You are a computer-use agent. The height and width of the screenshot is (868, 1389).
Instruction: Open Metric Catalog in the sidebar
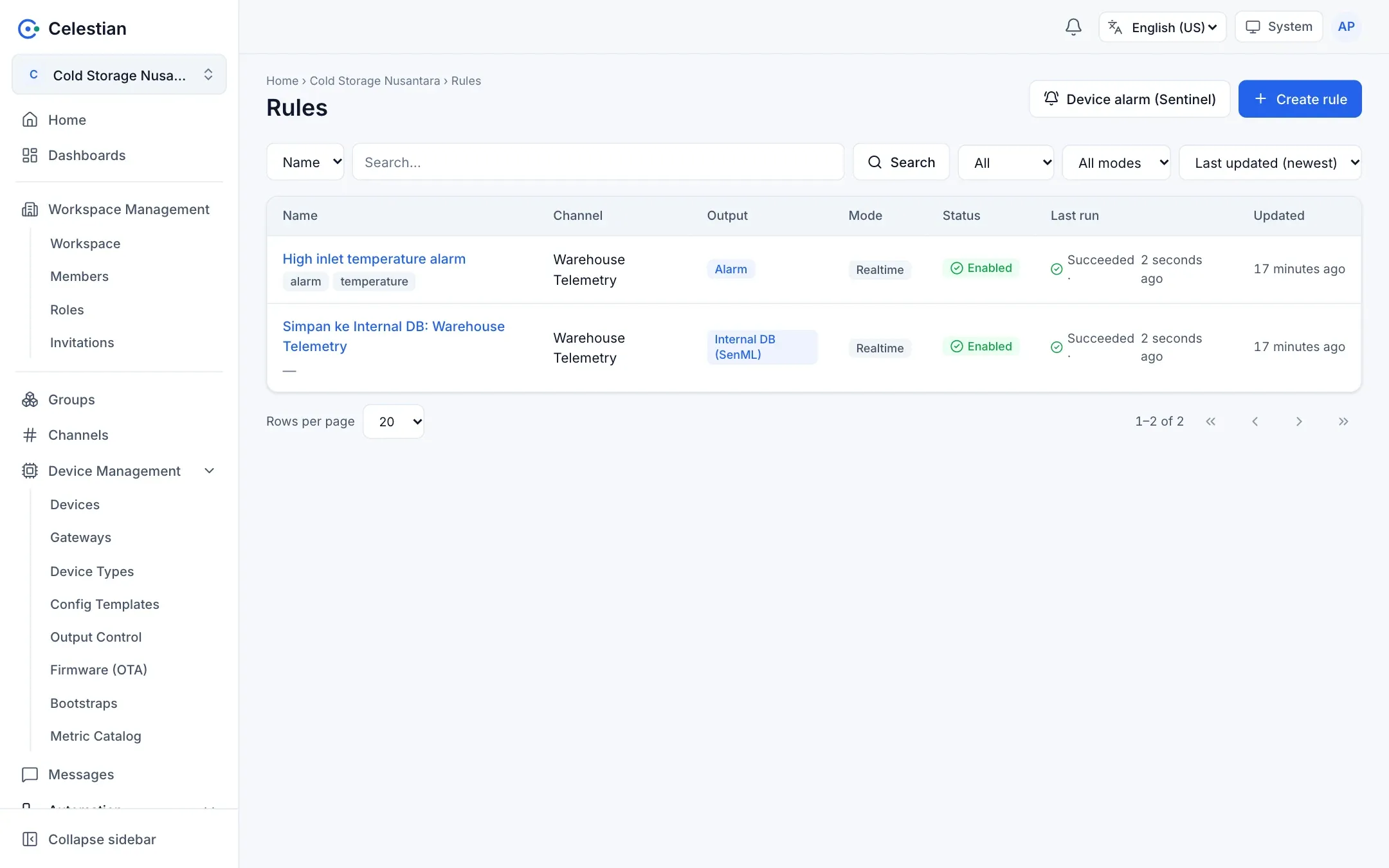(95, 736)
